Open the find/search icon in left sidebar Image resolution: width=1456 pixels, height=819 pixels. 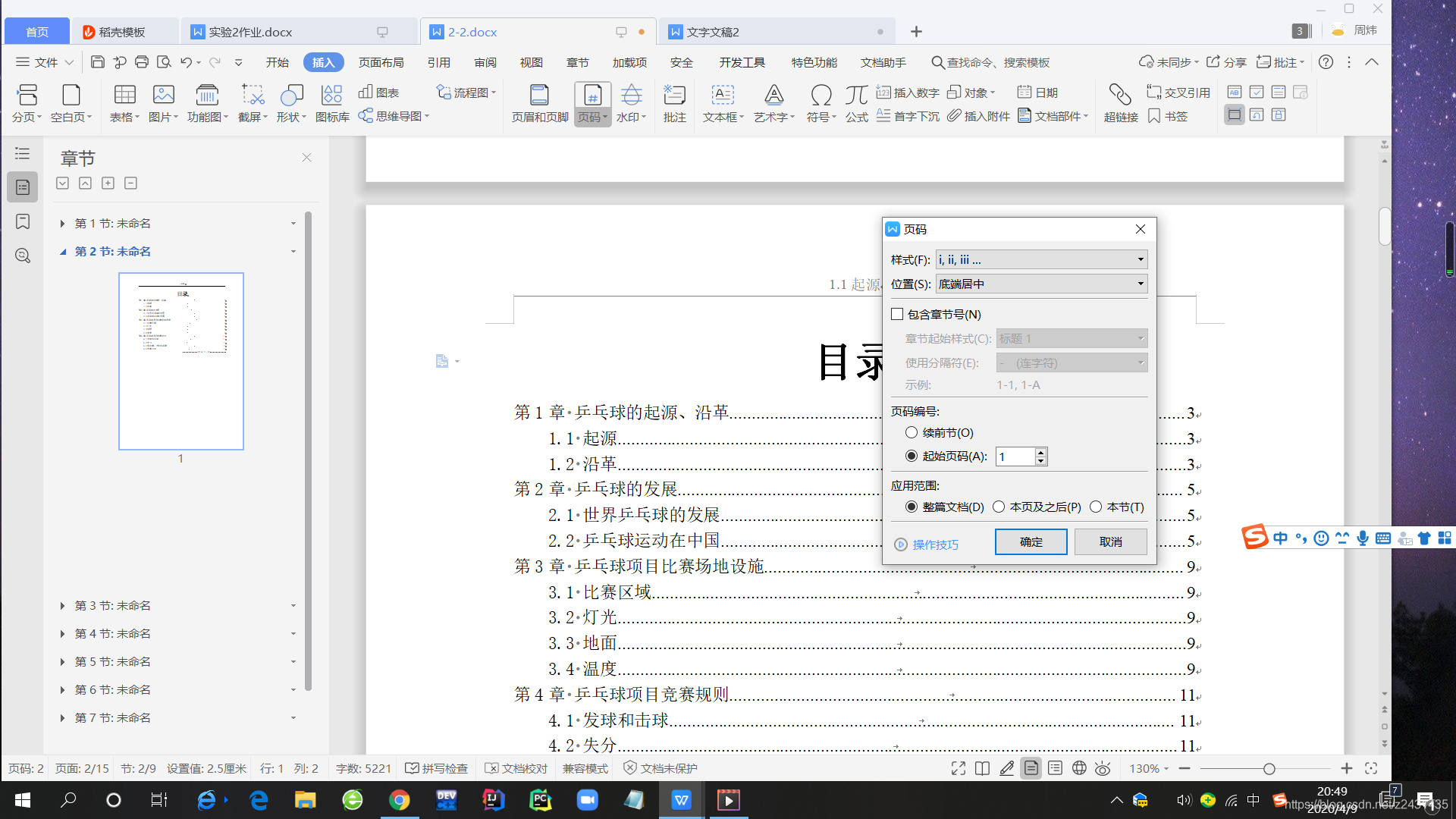[x=23, y=256]
